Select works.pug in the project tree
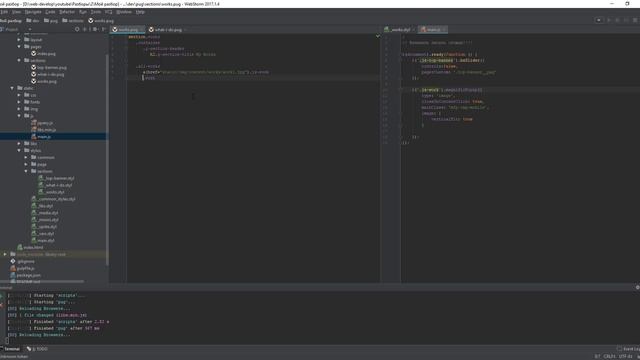The height and width of the screenshot is (360, 640). click(x=44, y=81)
